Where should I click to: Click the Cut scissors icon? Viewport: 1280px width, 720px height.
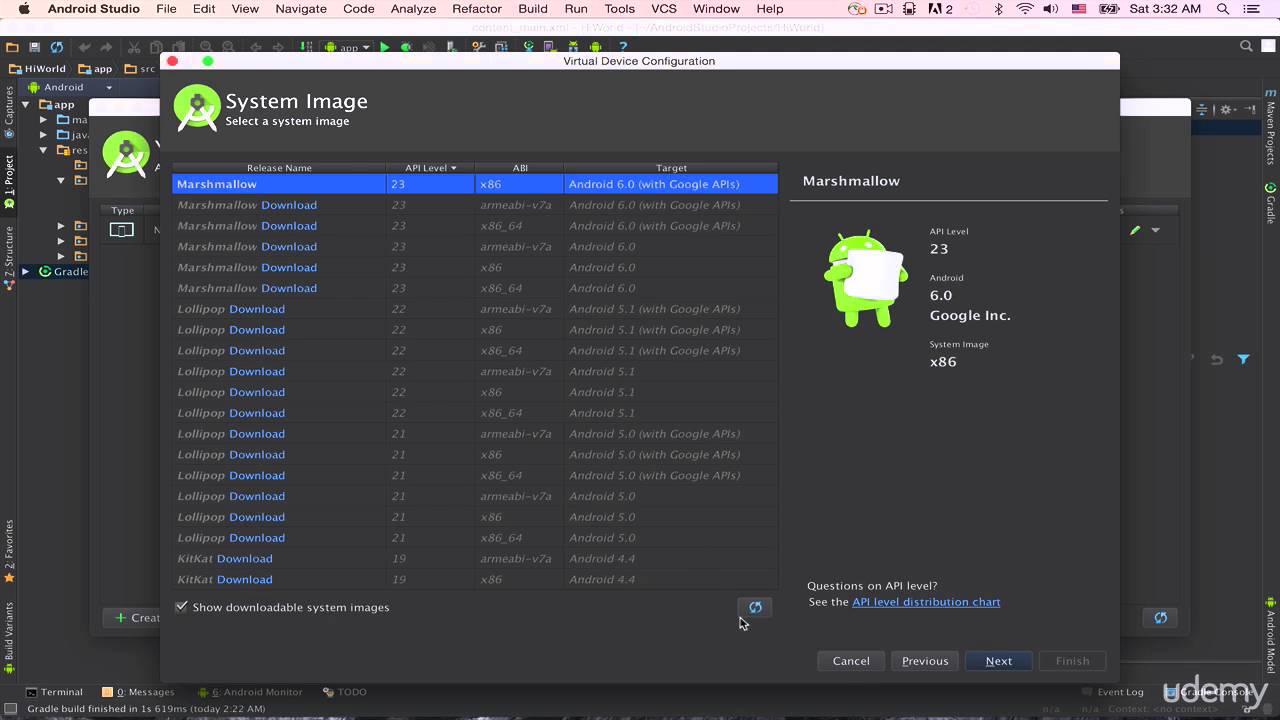pos(133,47)
